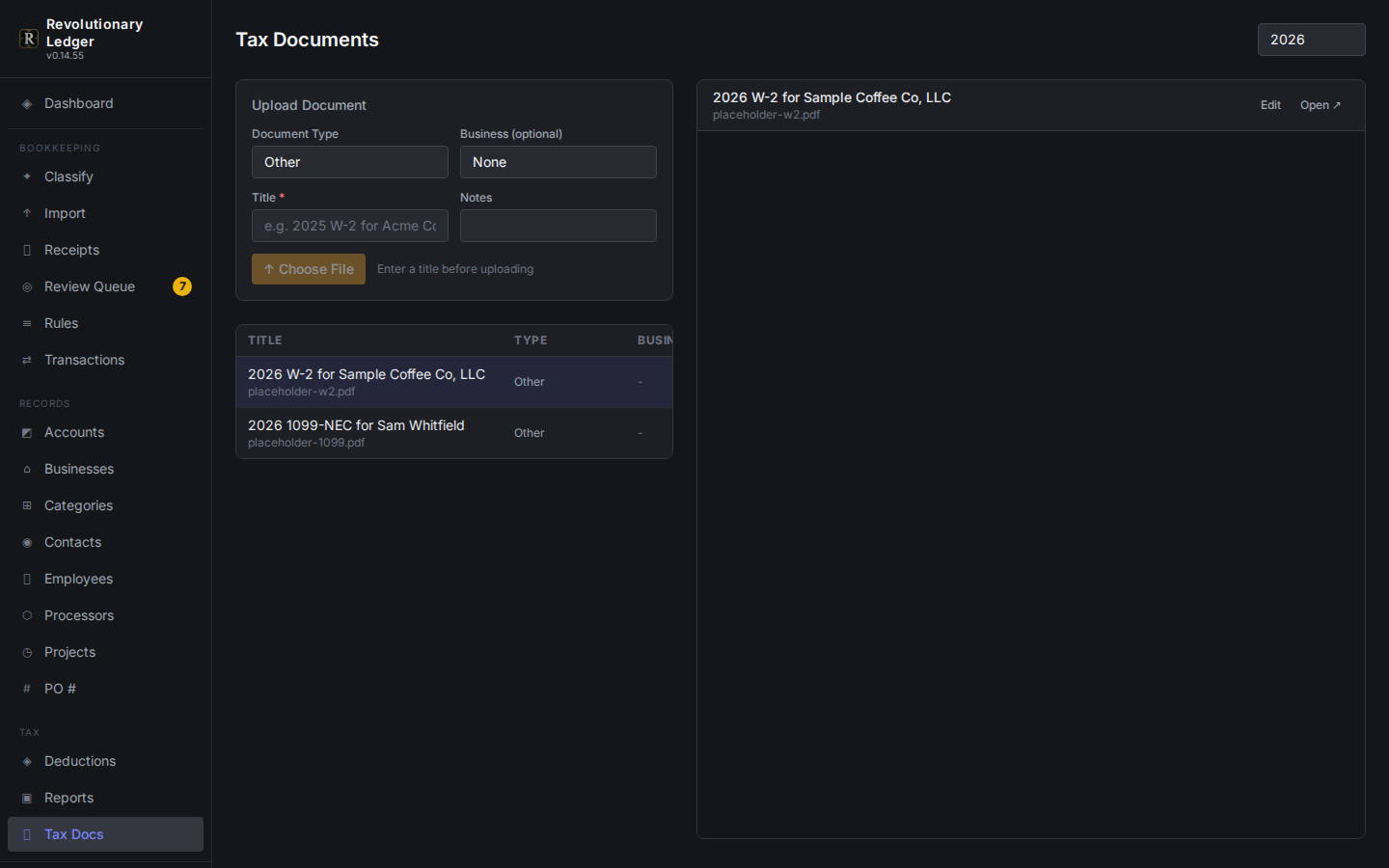
Task: Open the W-2 document in new window
Action: (x=1321, y=105)
